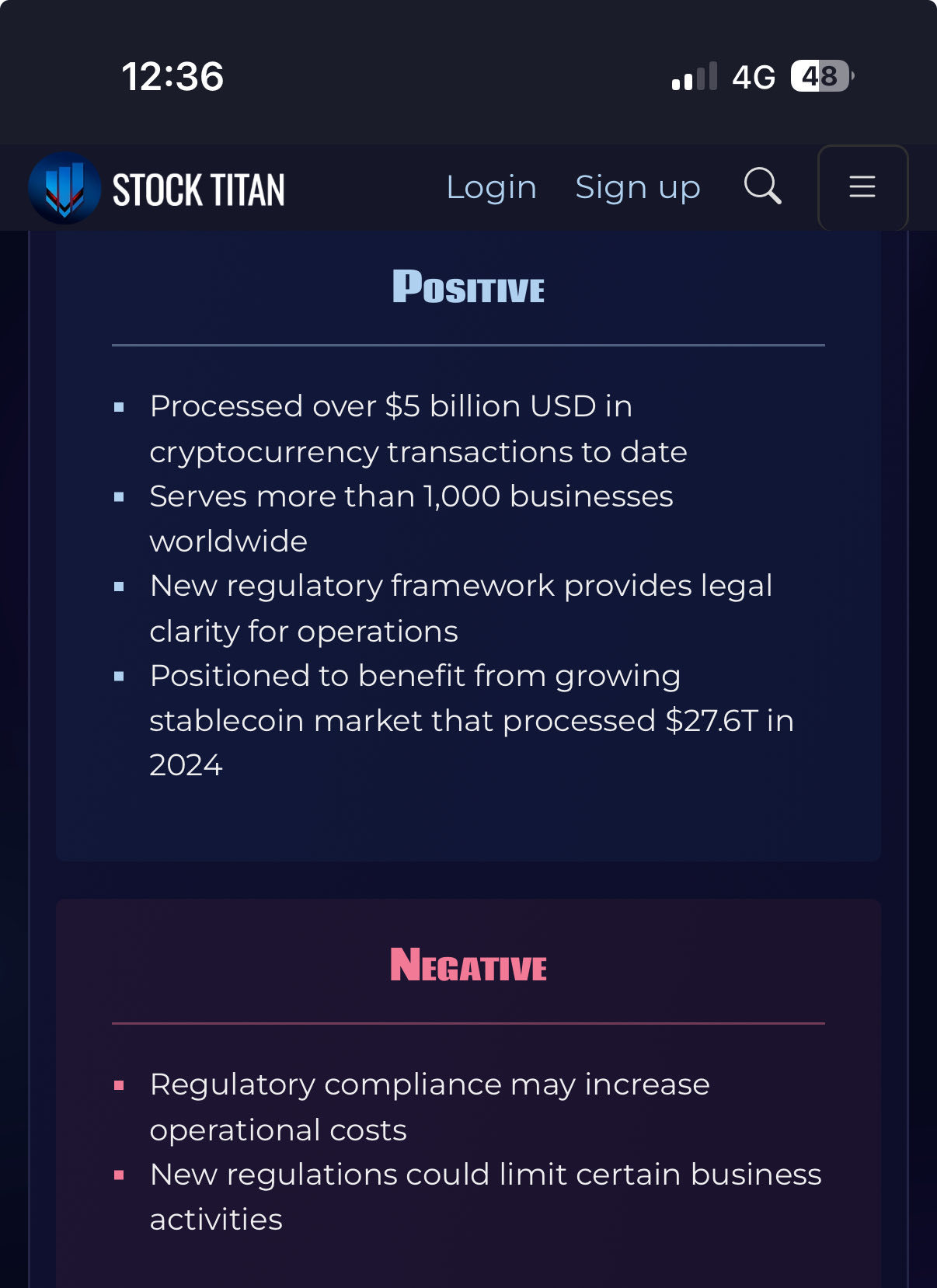Viewport: 937px width, 1288px height.
Task: Click the Login link
Action: pyautogui.click(x=491, y=187)
